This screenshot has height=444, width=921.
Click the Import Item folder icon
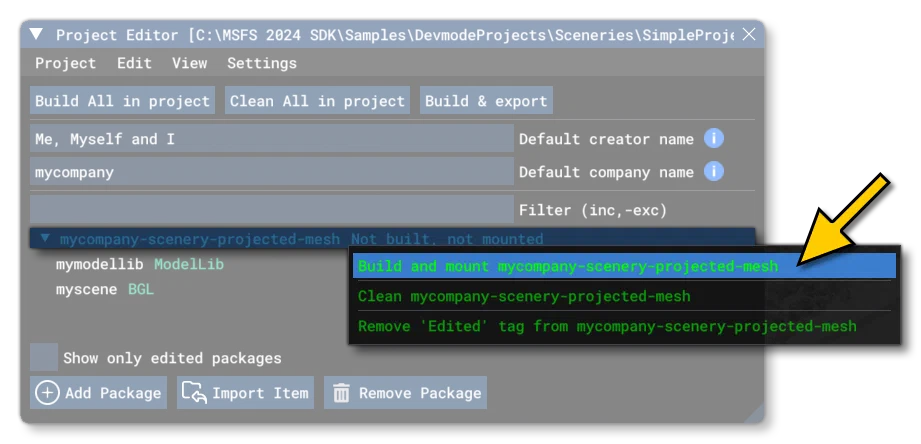point(194,392)
